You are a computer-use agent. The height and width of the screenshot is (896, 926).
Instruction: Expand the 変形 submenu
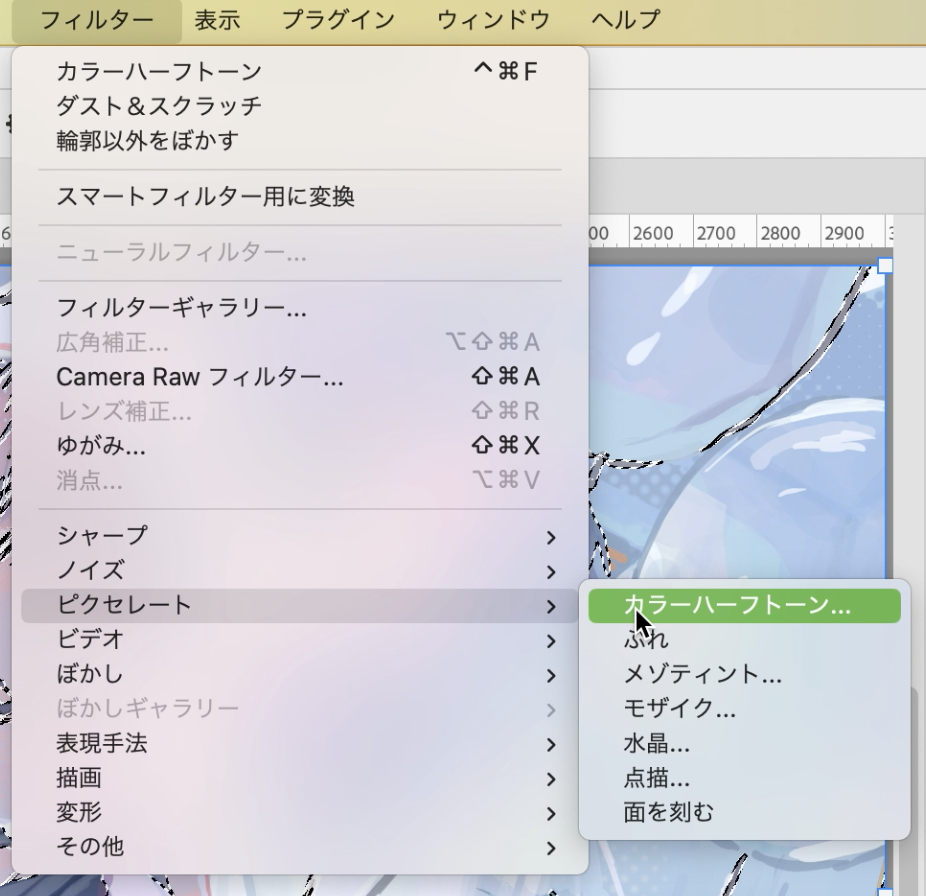click(300, 813)
